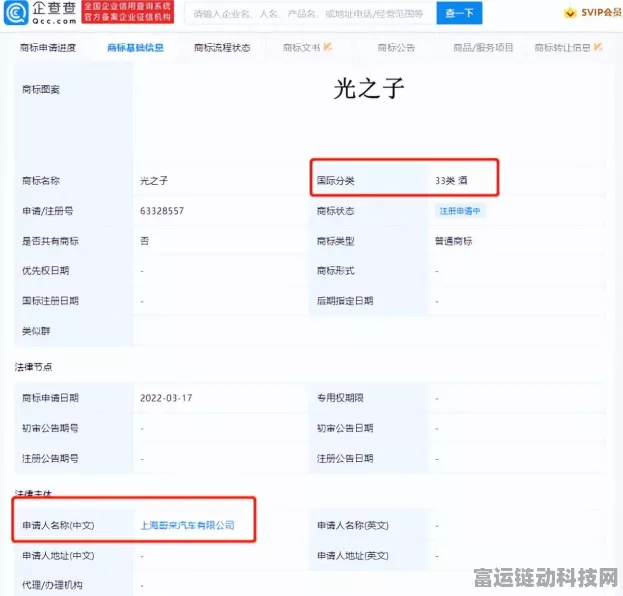Viewport: 623px width, 596px height.
Task: Click the 专用权期限 label
Action: coord(340,398)
